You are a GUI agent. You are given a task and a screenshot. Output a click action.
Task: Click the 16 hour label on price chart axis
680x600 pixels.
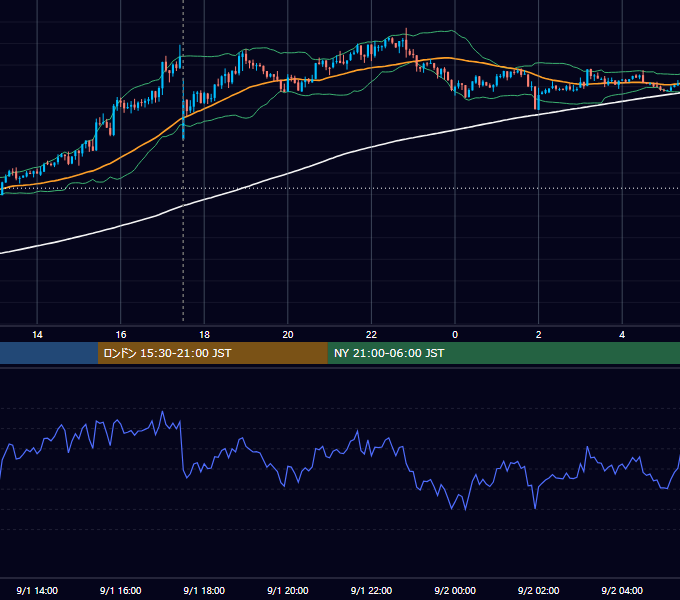pyautogui.click(x=121, y=335)
